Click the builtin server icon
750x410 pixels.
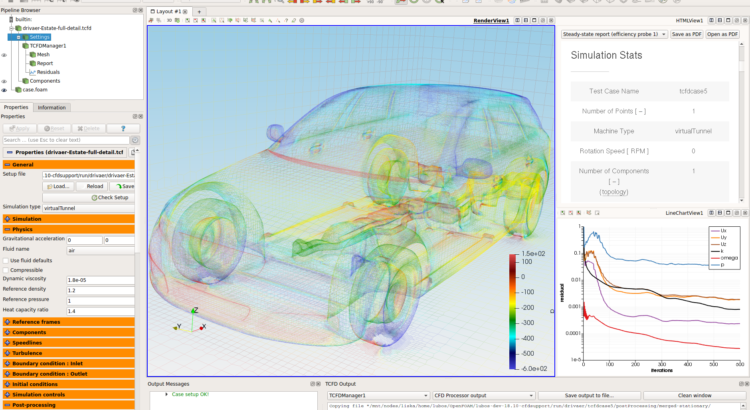11,20
